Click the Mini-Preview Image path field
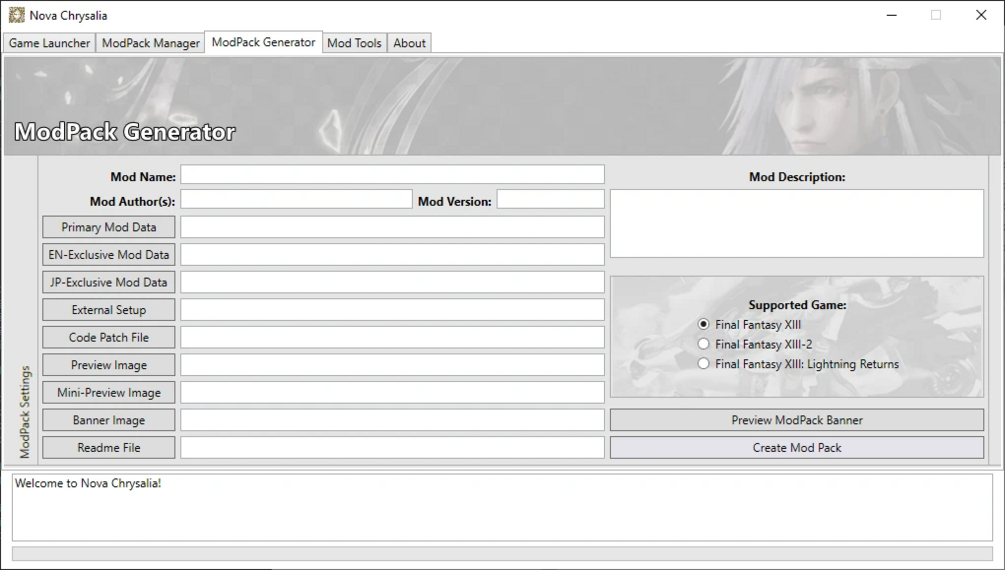The width and height of the screenshot is (1005, 570). tap(392, 392)
